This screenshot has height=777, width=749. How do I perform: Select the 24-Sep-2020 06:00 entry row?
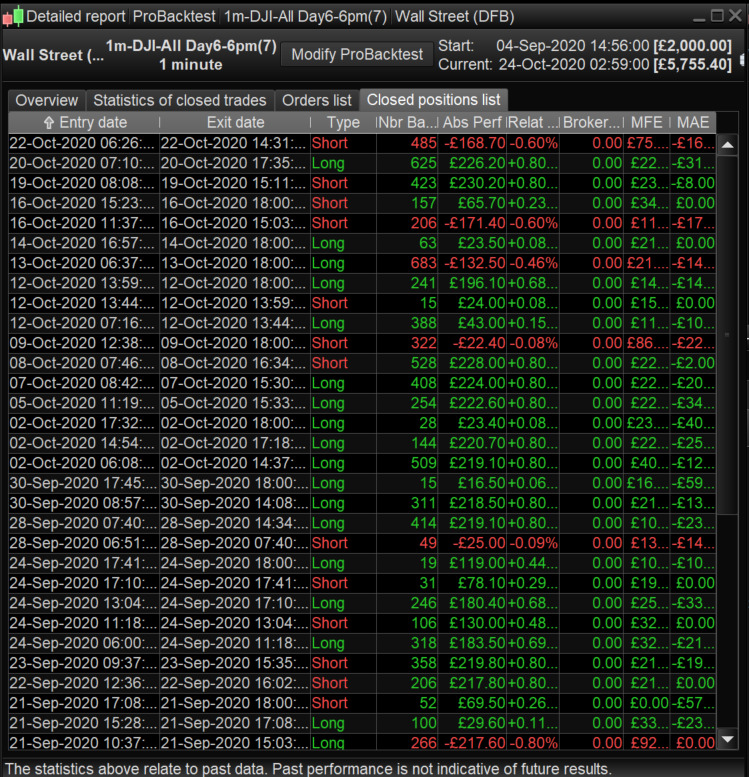click(x=362, y=643)
